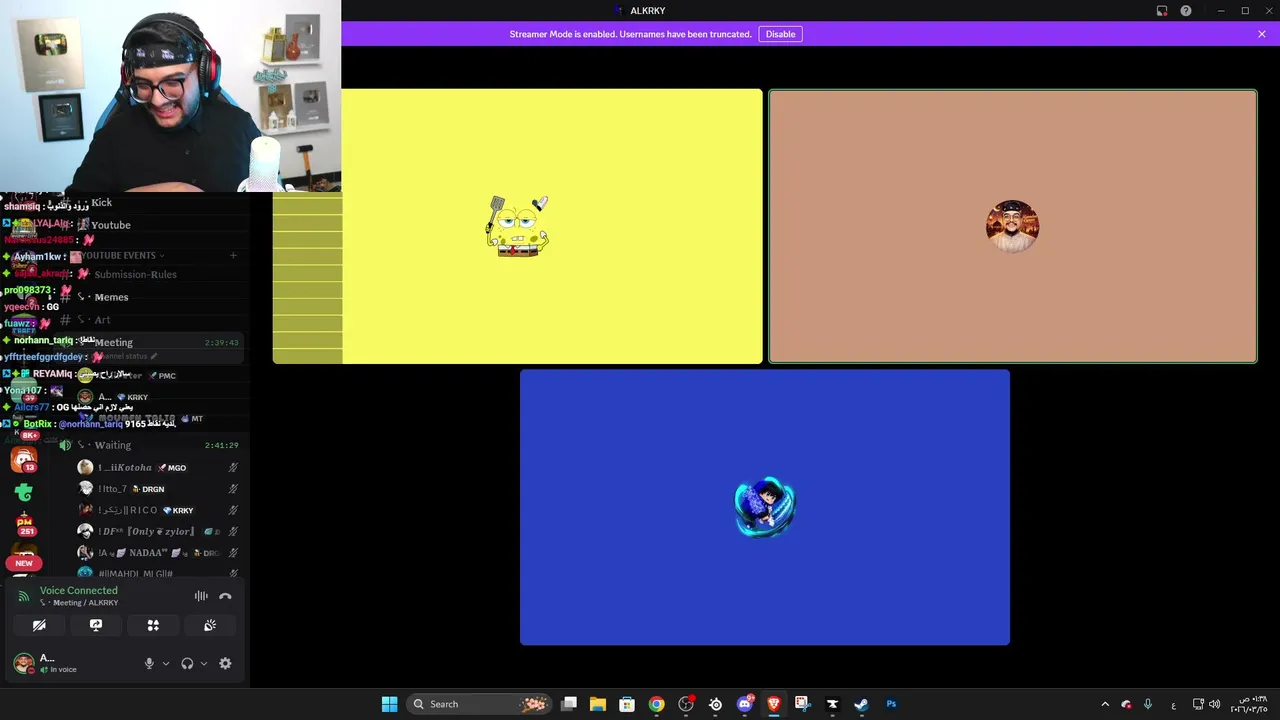Open Google Chrome from the taskbar

(656, 704)
